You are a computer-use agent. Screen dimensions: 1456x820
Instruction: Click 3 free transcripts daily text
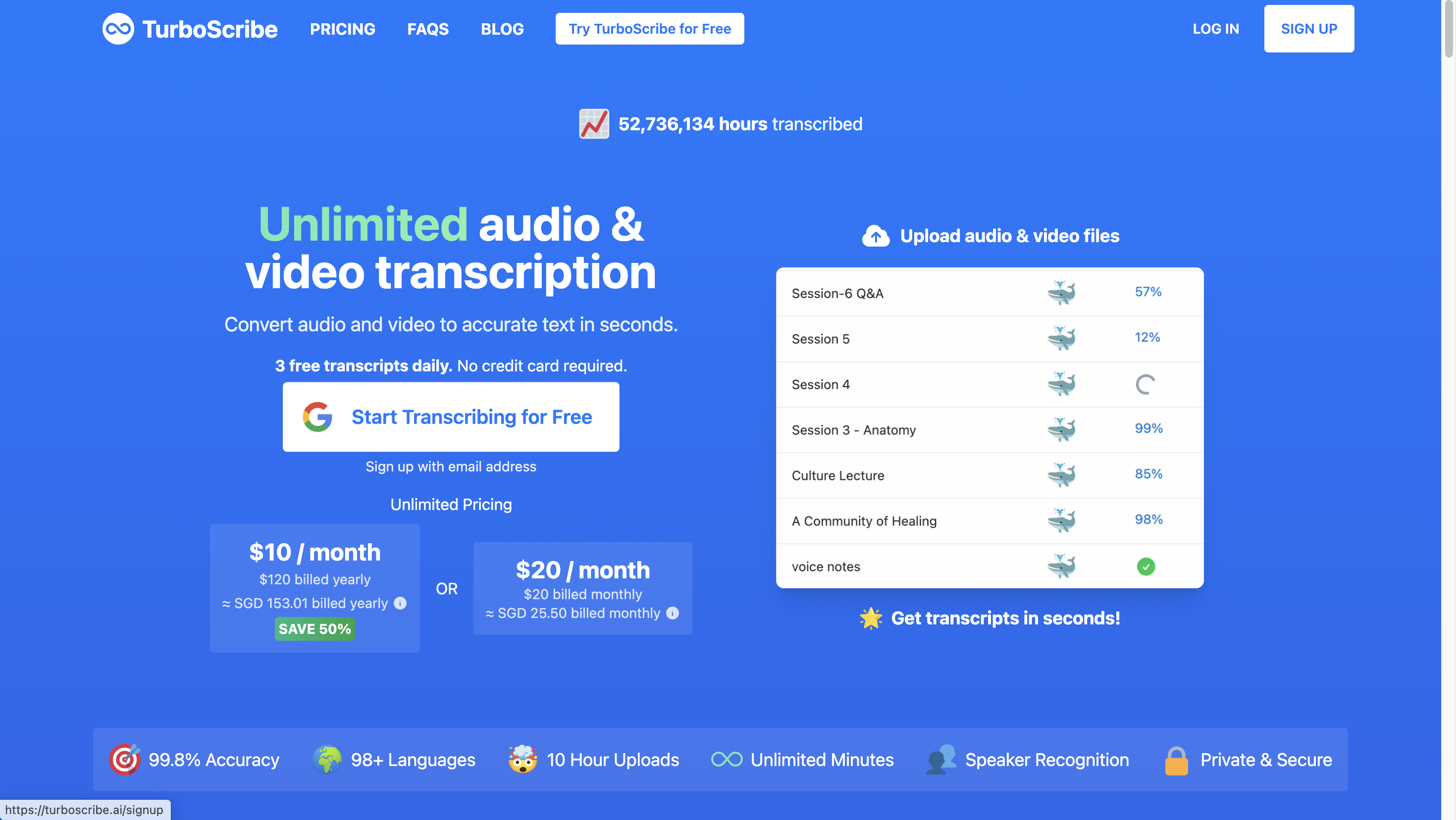pyautogui.click(x=364, y=365)
